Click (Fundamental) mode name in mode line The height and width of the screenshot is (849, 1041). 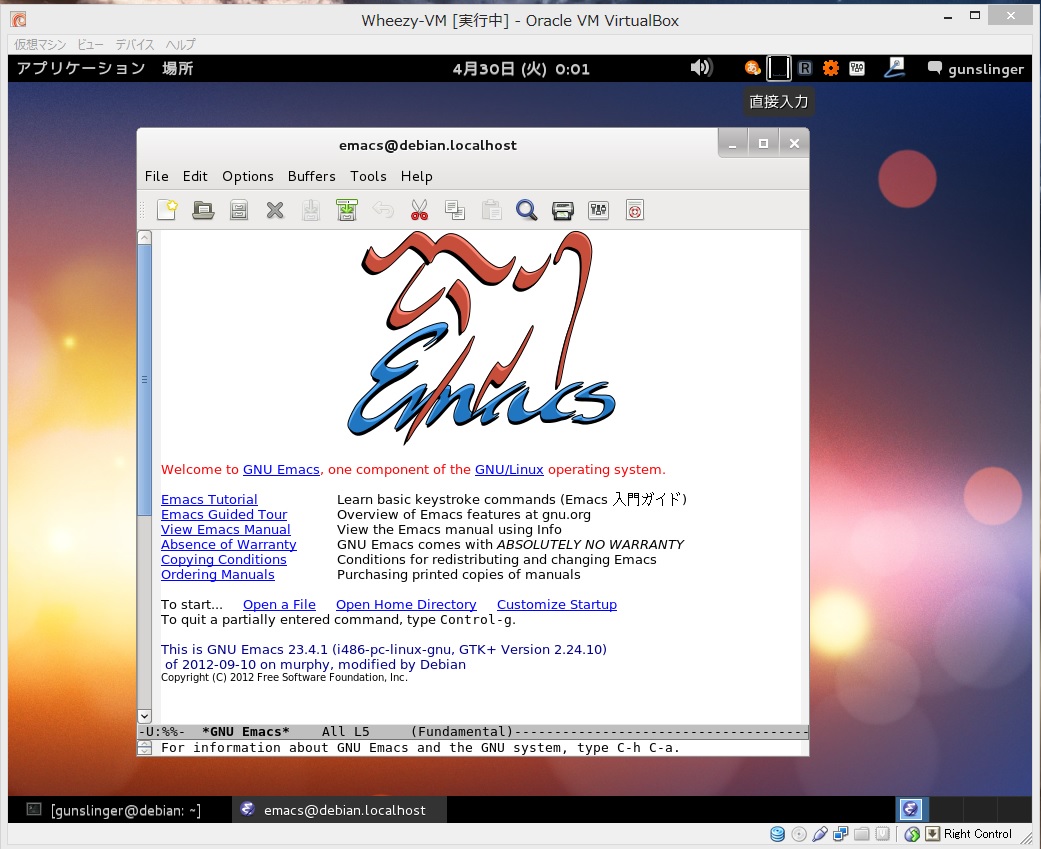pos(463,732)
